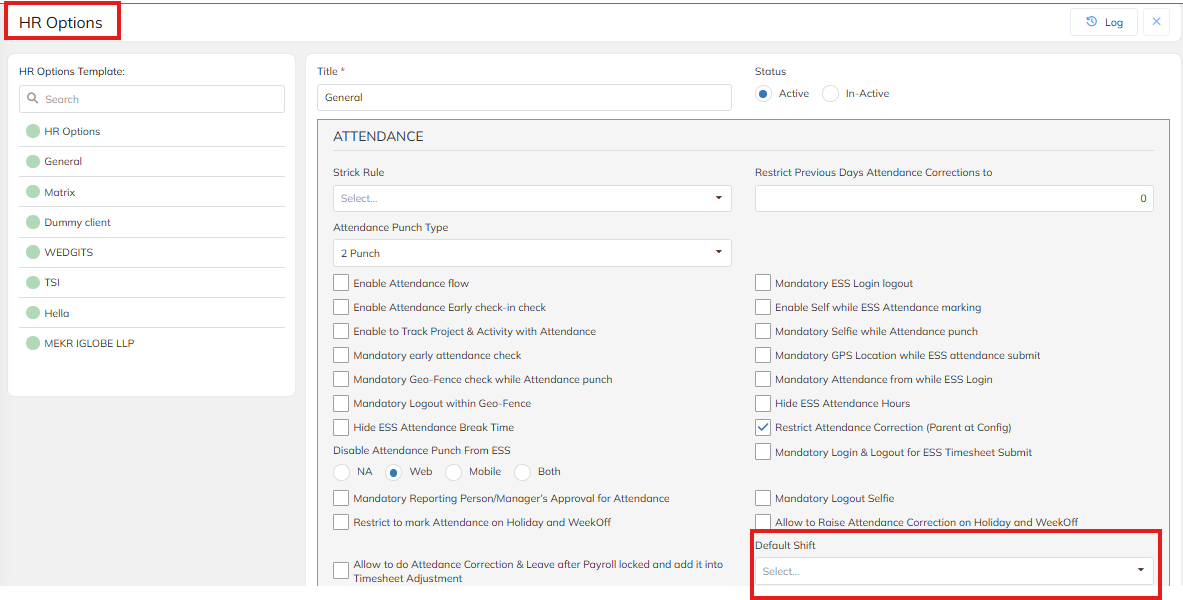Image resolution: width=1183 pixels, height=600 pixels.
Task: Open the change Log
Action: (1104, 23)
